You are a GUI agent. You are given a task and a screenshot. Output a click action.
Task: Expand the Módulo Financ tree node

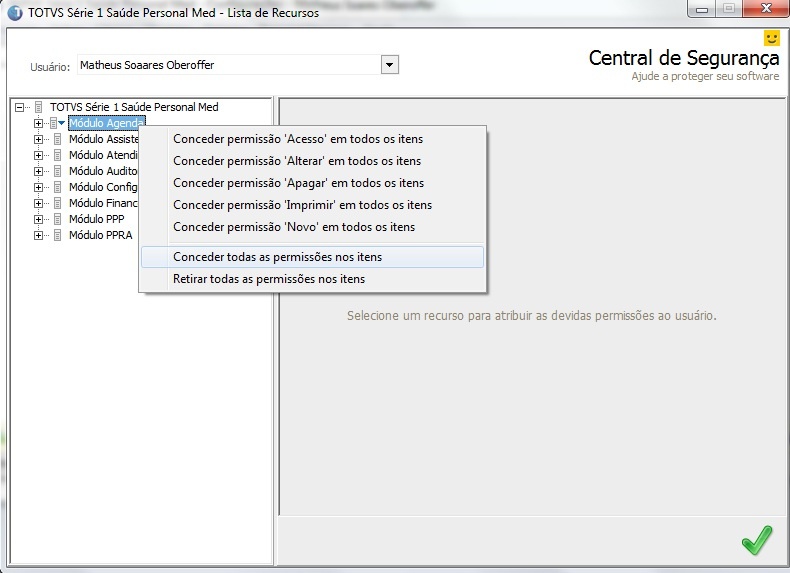[38, 203]
